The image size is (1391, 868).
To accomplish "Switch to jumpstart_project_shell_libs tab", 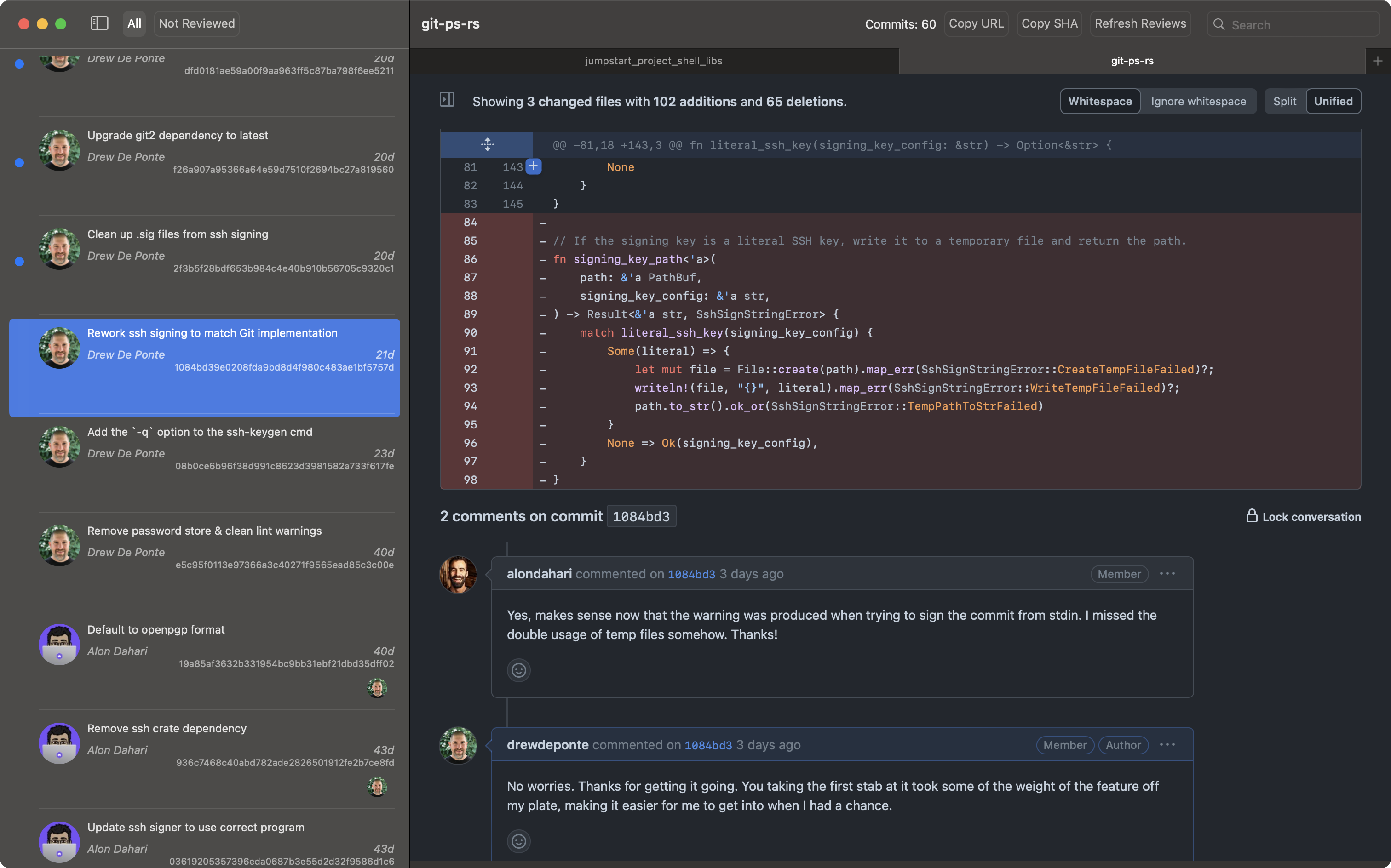I will (654, 61).
